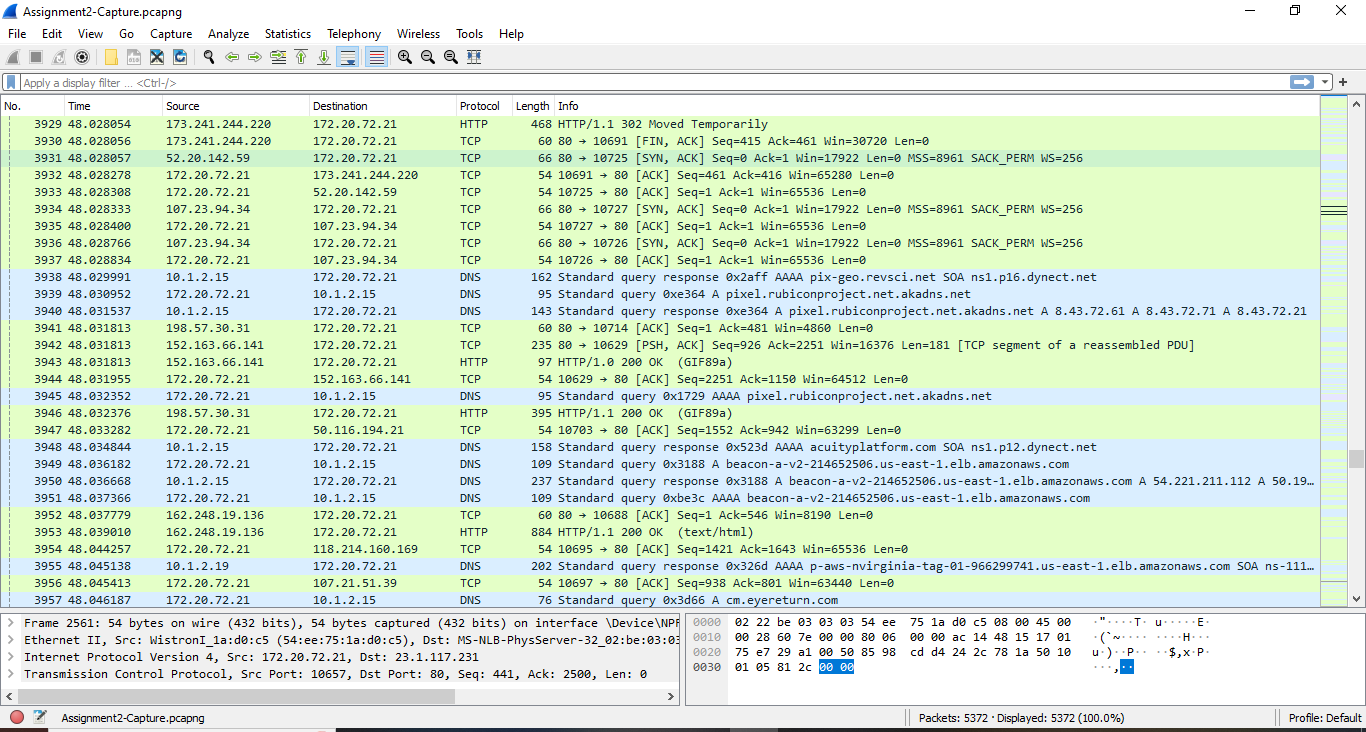Toggle the display filter bookmark
The width and height of the screenshot is (1366, 732).
coord(11,82)
